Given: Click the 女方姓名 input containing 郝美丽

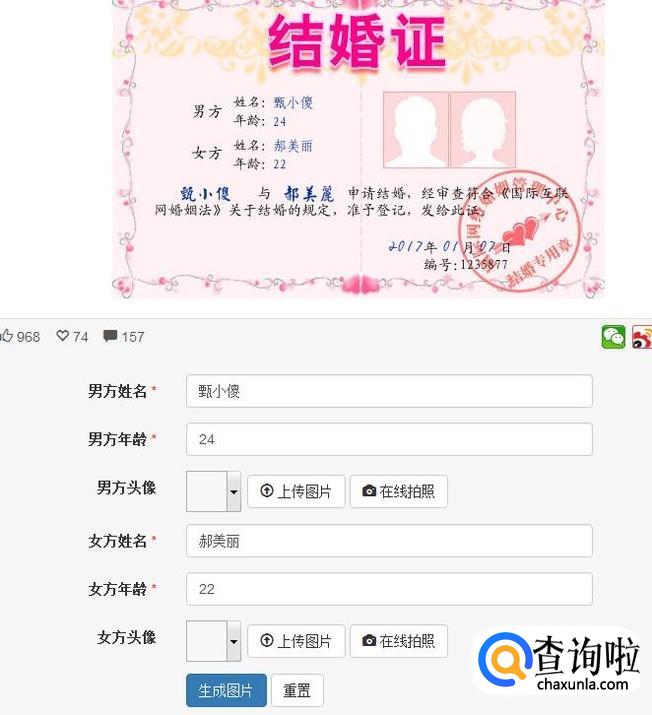Looking at the screenshot, I should [x=389, y=541].
